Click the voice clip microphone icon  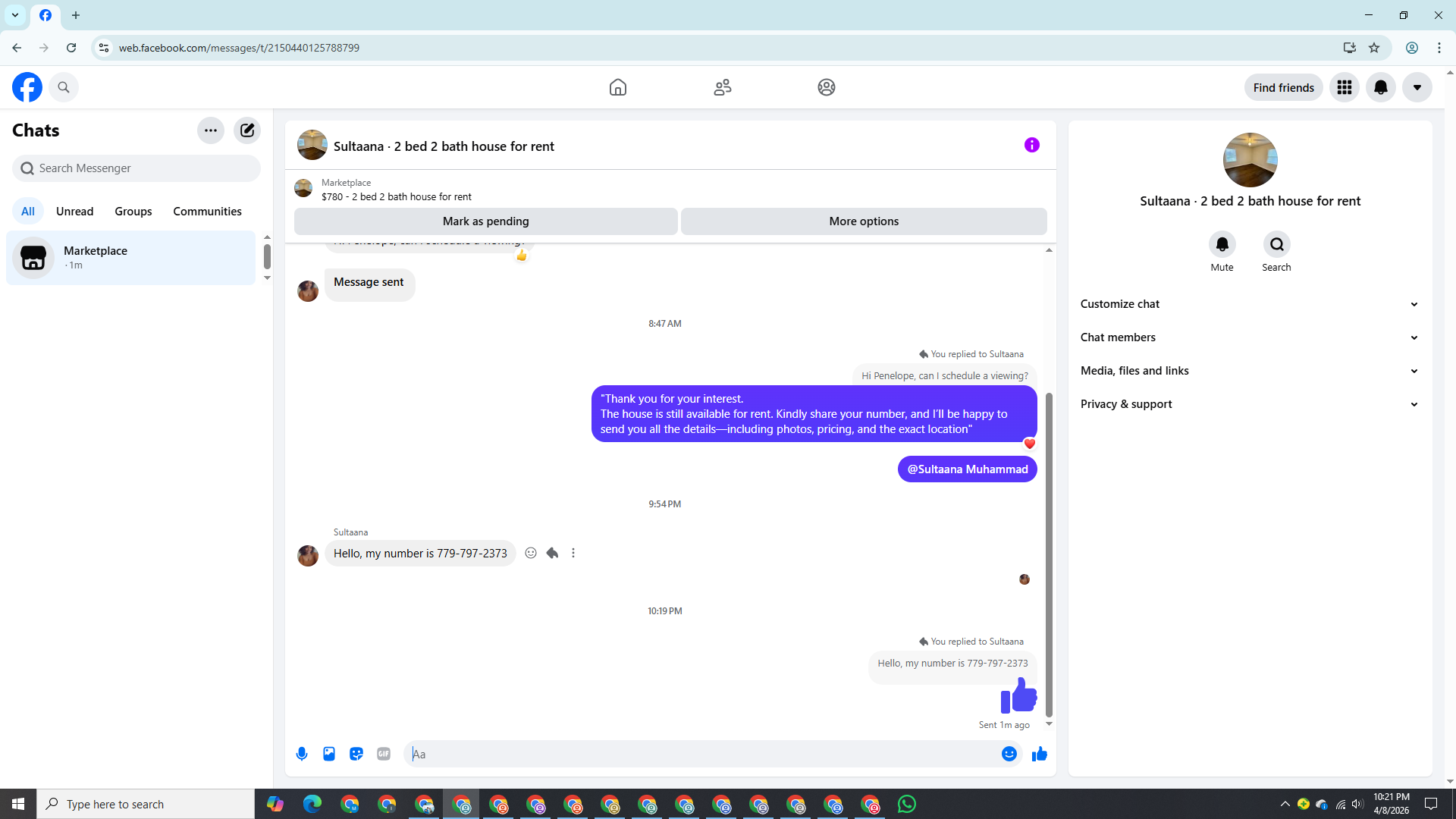pyautogui.click(x=302, y=754)
